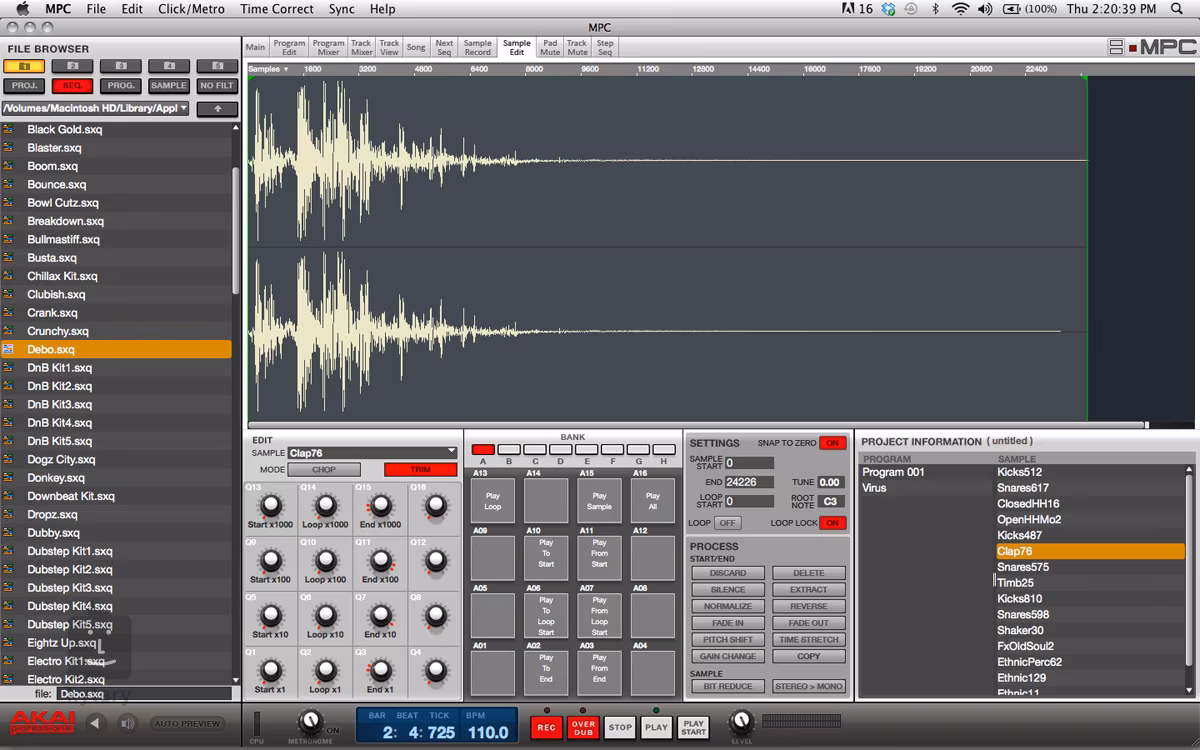Open the Time Correct menu
1200x750 pixels.
click(277, 9)
